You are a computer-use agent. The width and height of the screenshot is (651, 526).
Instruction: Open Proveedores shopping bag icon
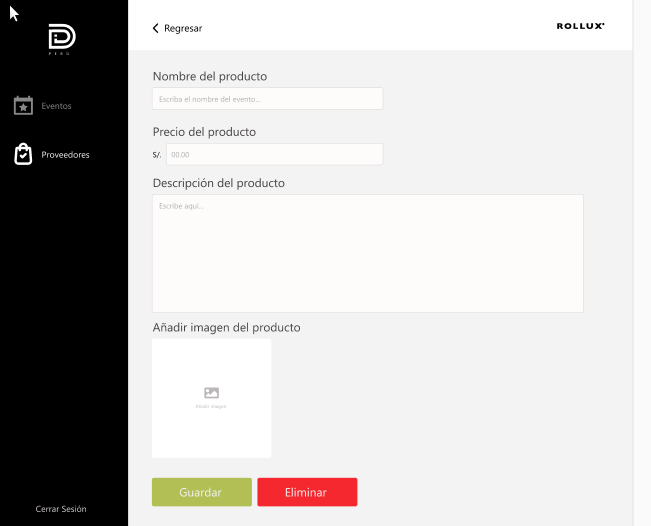(23, 154)
